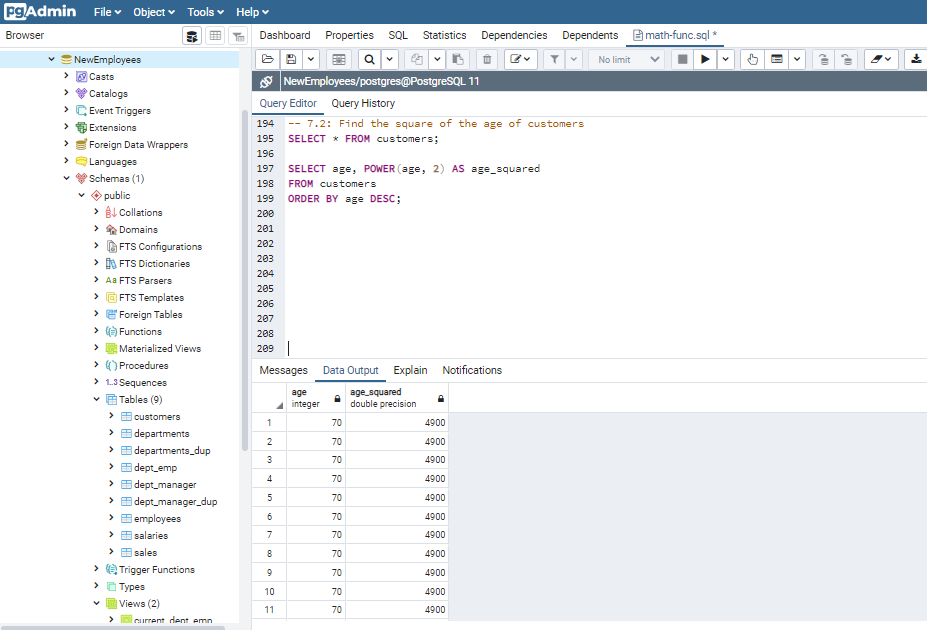The width and height of the screenshot is (927, 630).
Task: Click the Filter funnel icon in toolbar
Action: pyautogui.click(x=554, y=60)
